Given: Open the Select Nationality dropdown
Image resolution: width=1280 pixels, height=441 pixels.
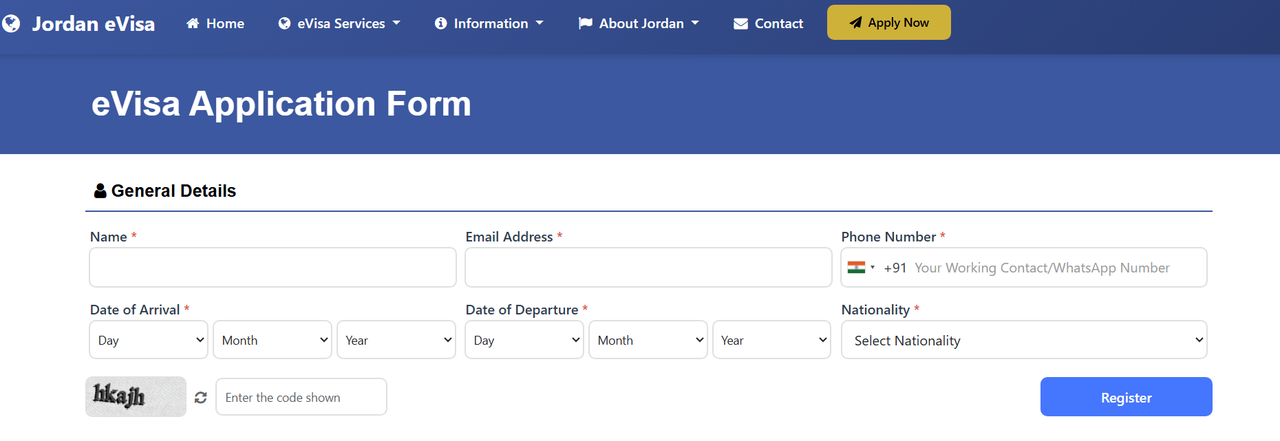Looking at the screenshot, I should (x=1024, y=340).
